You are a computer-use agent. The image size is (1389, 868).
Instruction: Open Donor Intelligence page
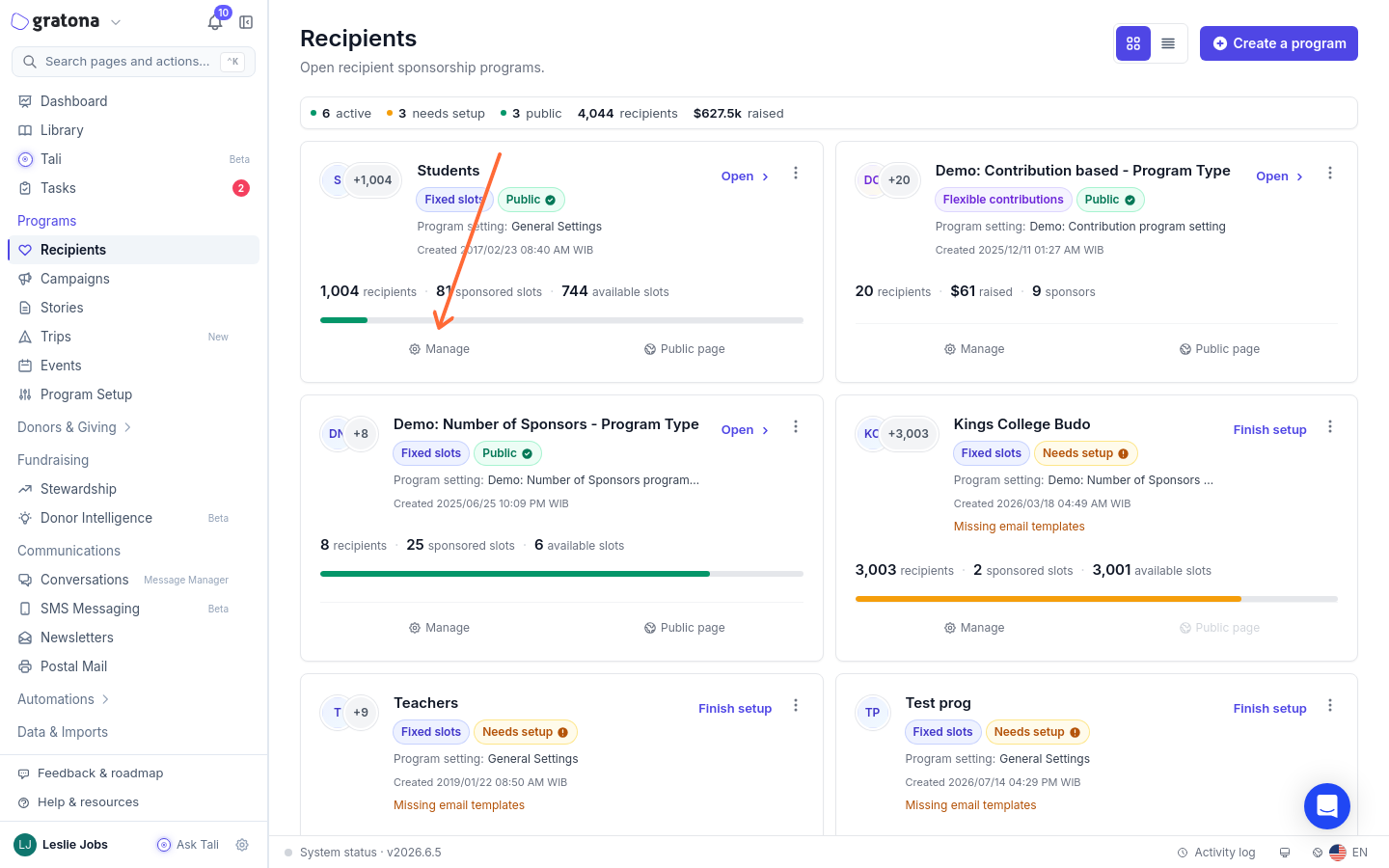pyautogui.click(x=133, y=518)
